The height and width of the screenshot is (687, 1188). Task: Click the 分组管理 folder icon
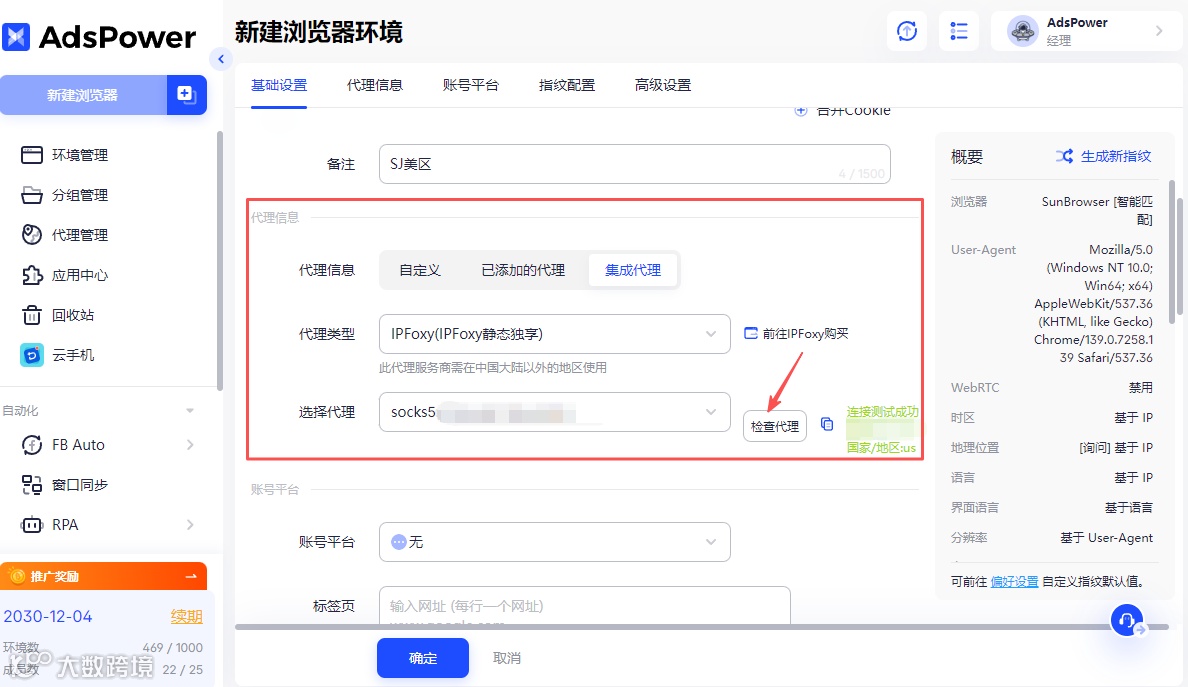tap(32, 195)
